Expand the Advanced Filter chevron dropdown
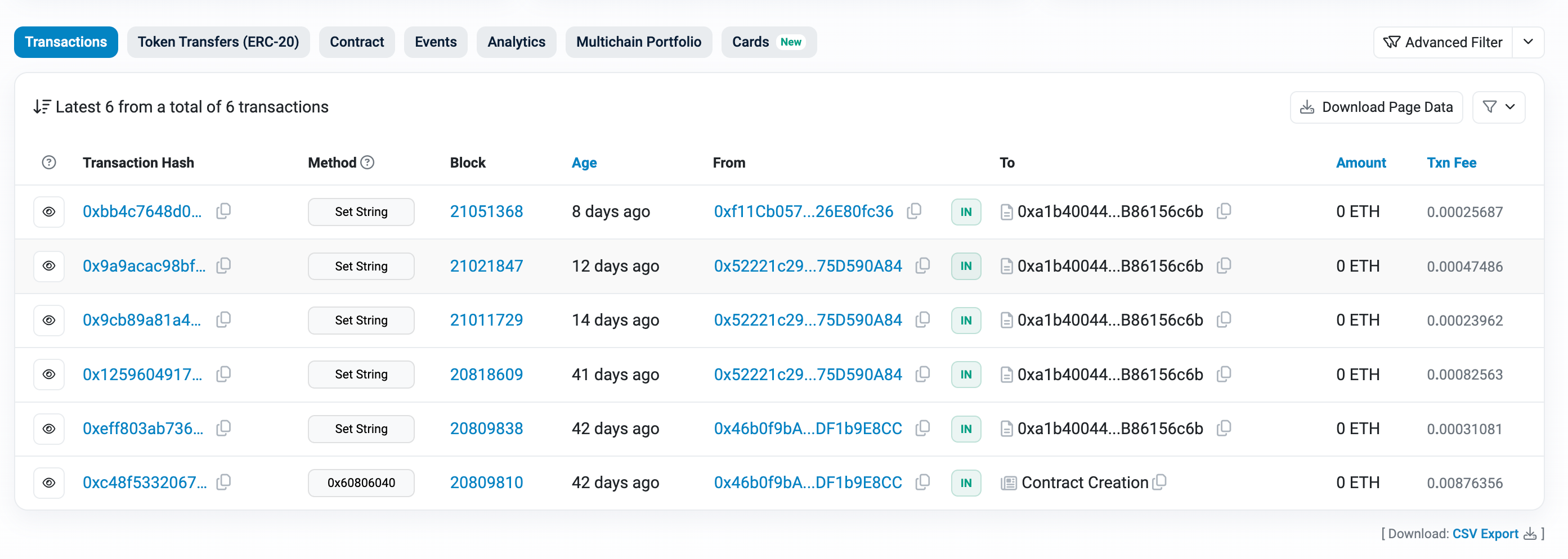 [x=1528, y=42]
